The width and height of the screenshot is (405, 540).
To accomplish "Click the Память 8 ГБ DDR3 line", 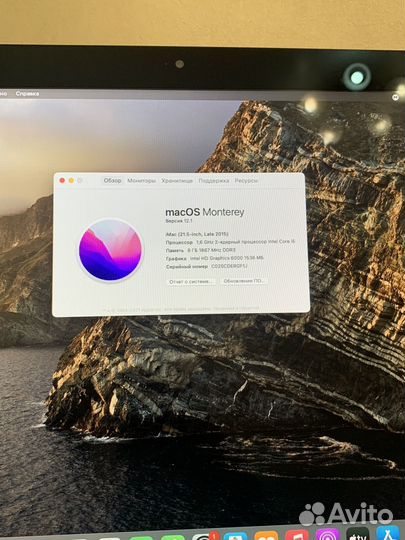I will tap(200, 250).
